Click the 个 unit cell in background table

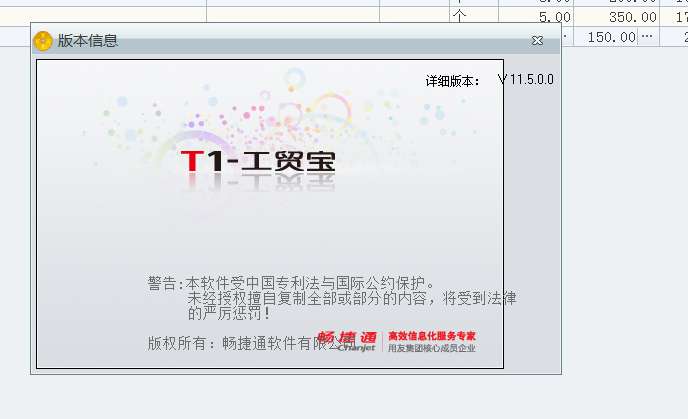tap(474, 17)
